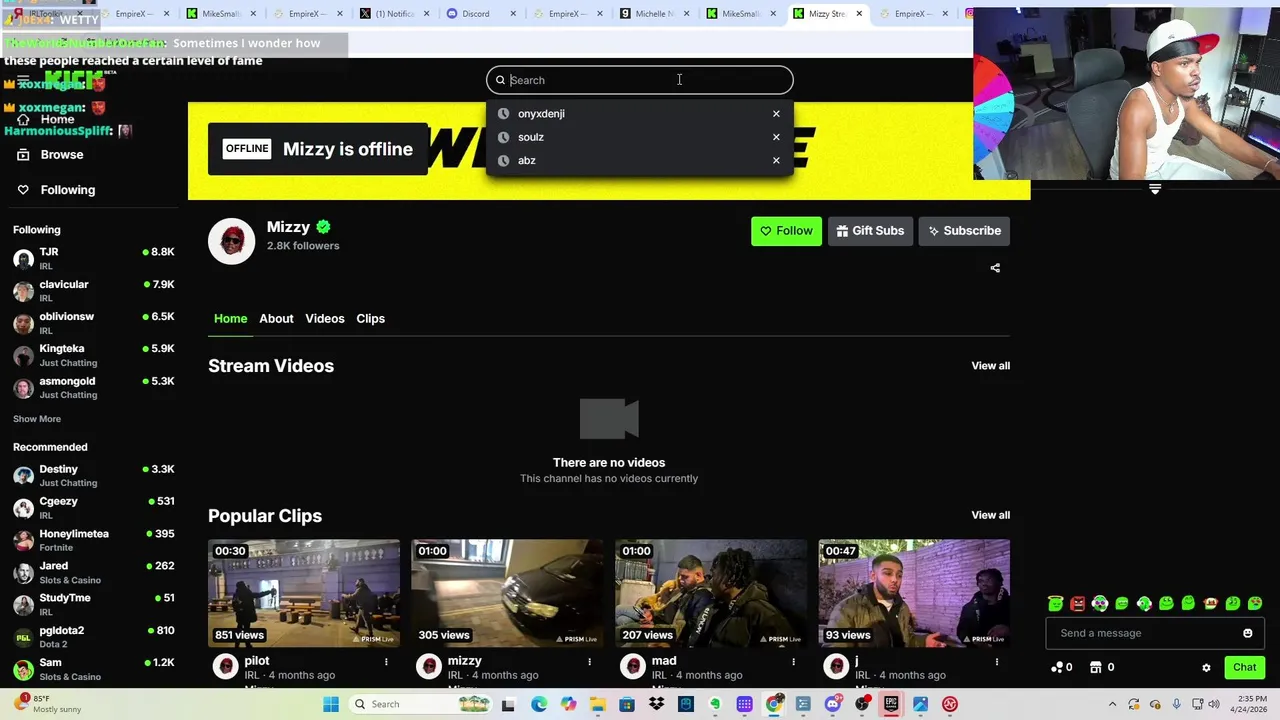The width and height of the screenshot is (1280, 720).
Task: Open Google Chrome taskbar icon
Action: [x=774, y=704]
